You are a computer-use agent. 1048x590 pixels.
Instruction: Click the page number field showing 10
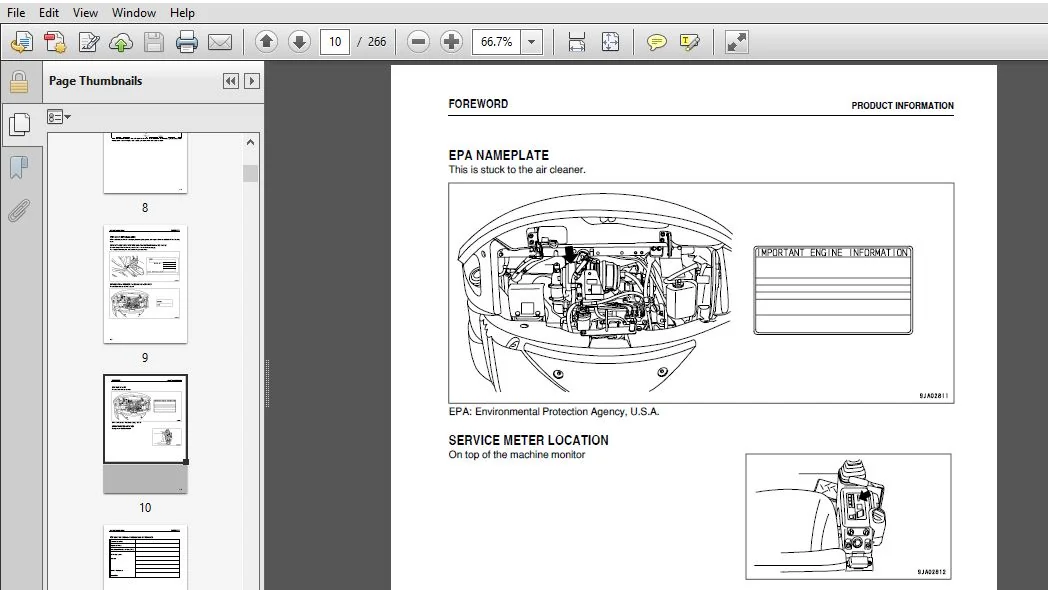pyautogui.click(x=335, y=42)
